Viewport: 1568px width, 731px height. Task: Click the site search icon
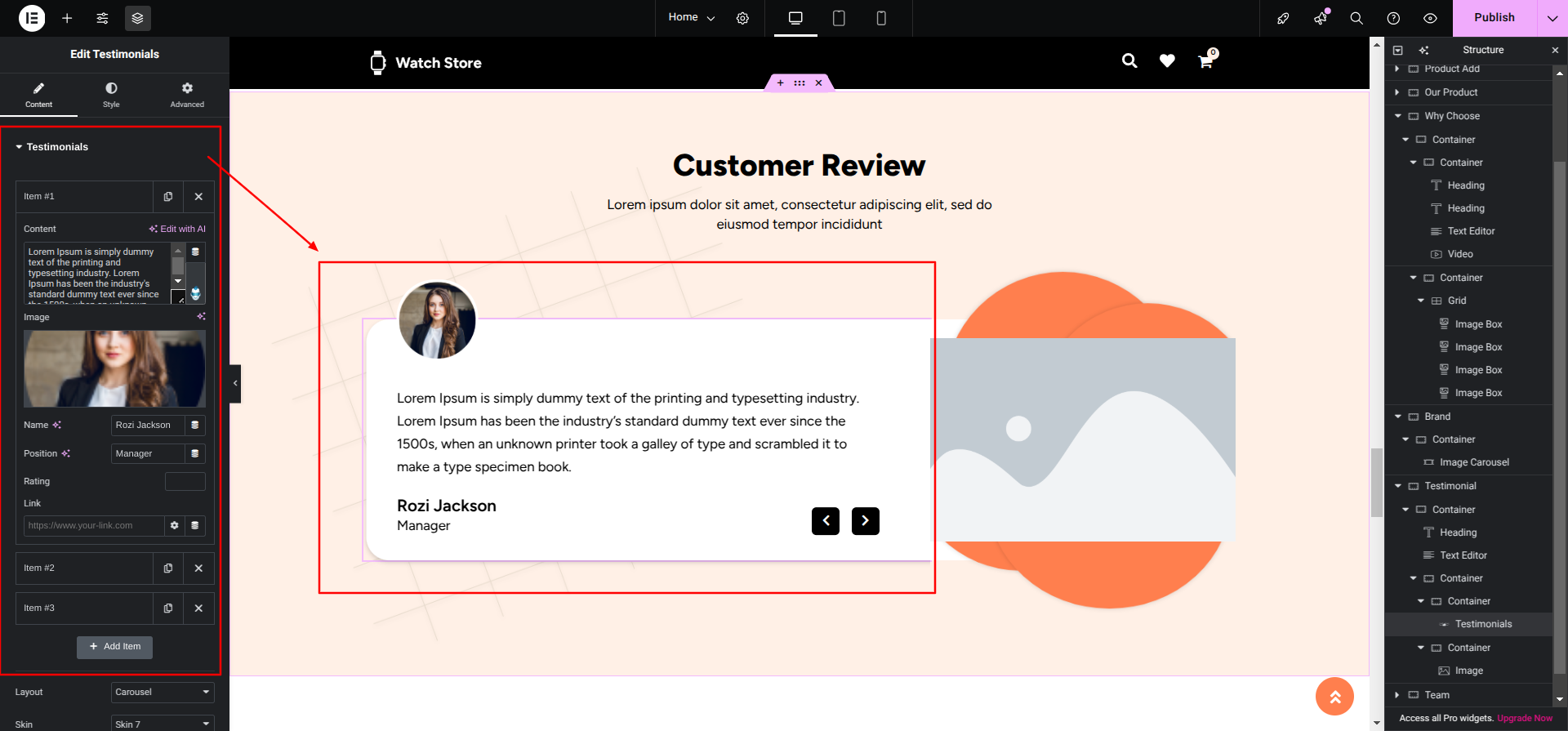[x=1129, y=60]
